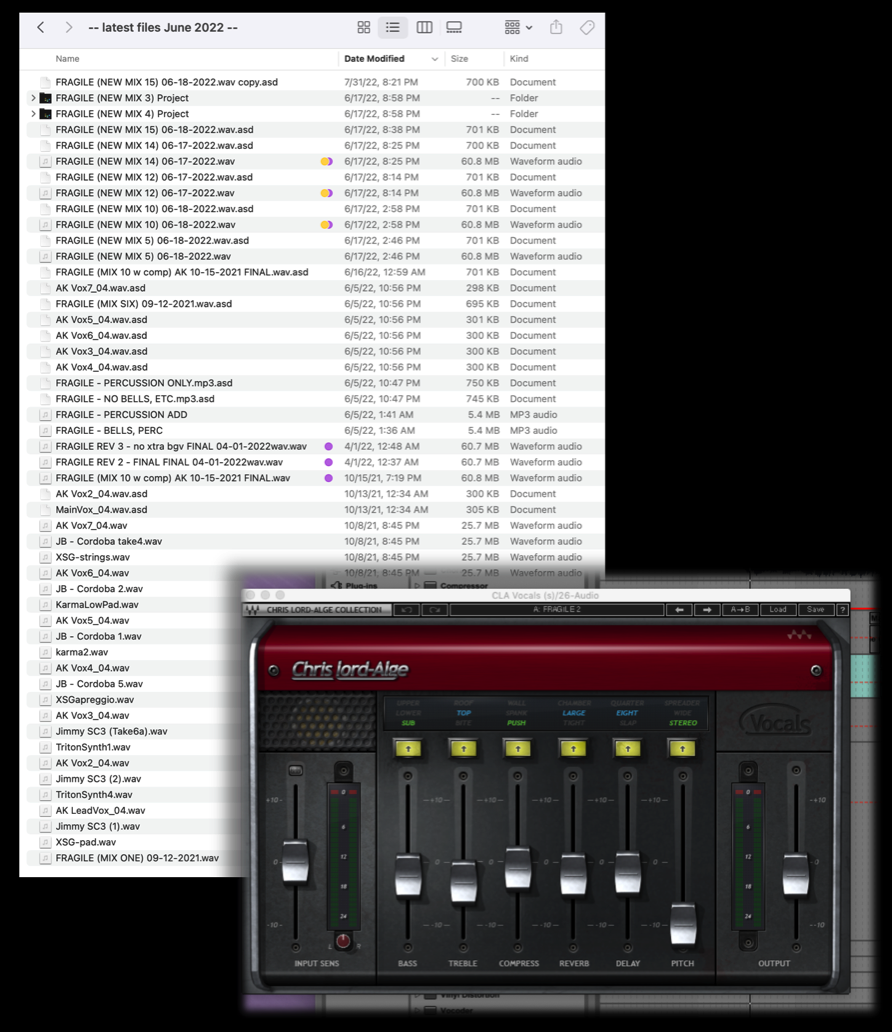The width and height of the screenshot is (892, 1032).
Task: Click audio file icon of karma2.wav
Action: 45,652
